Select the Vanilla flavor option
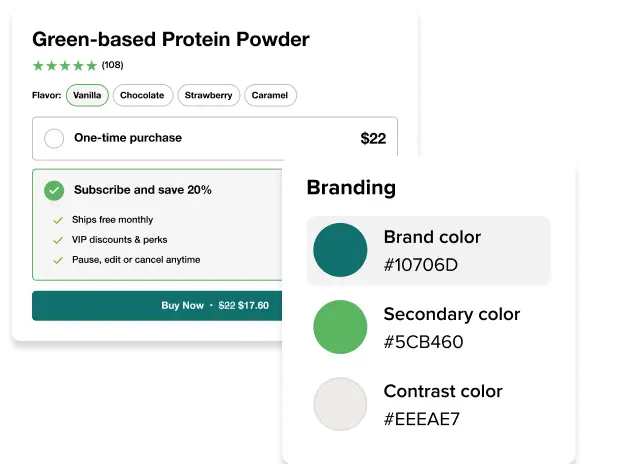Screen dimensions: 636x464 pyautogui.click(x=87, y=96)
